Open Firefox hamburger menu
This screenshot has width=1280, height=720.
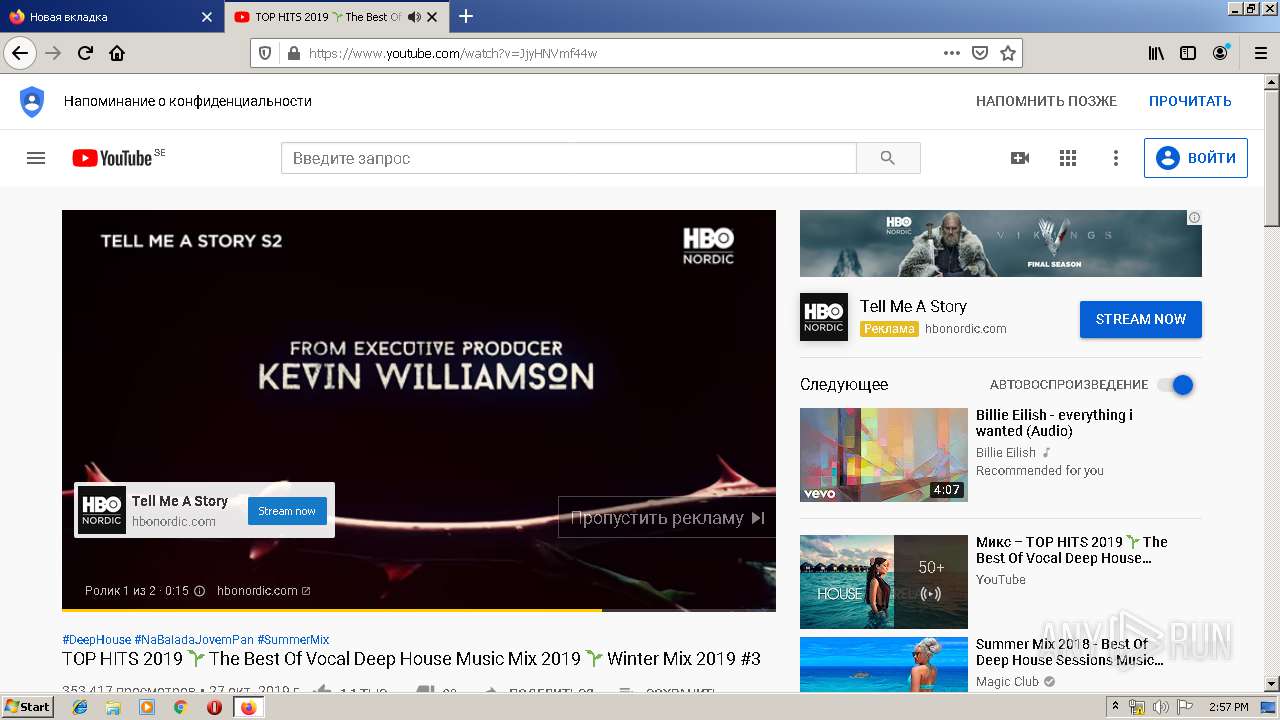point(1259,53)
